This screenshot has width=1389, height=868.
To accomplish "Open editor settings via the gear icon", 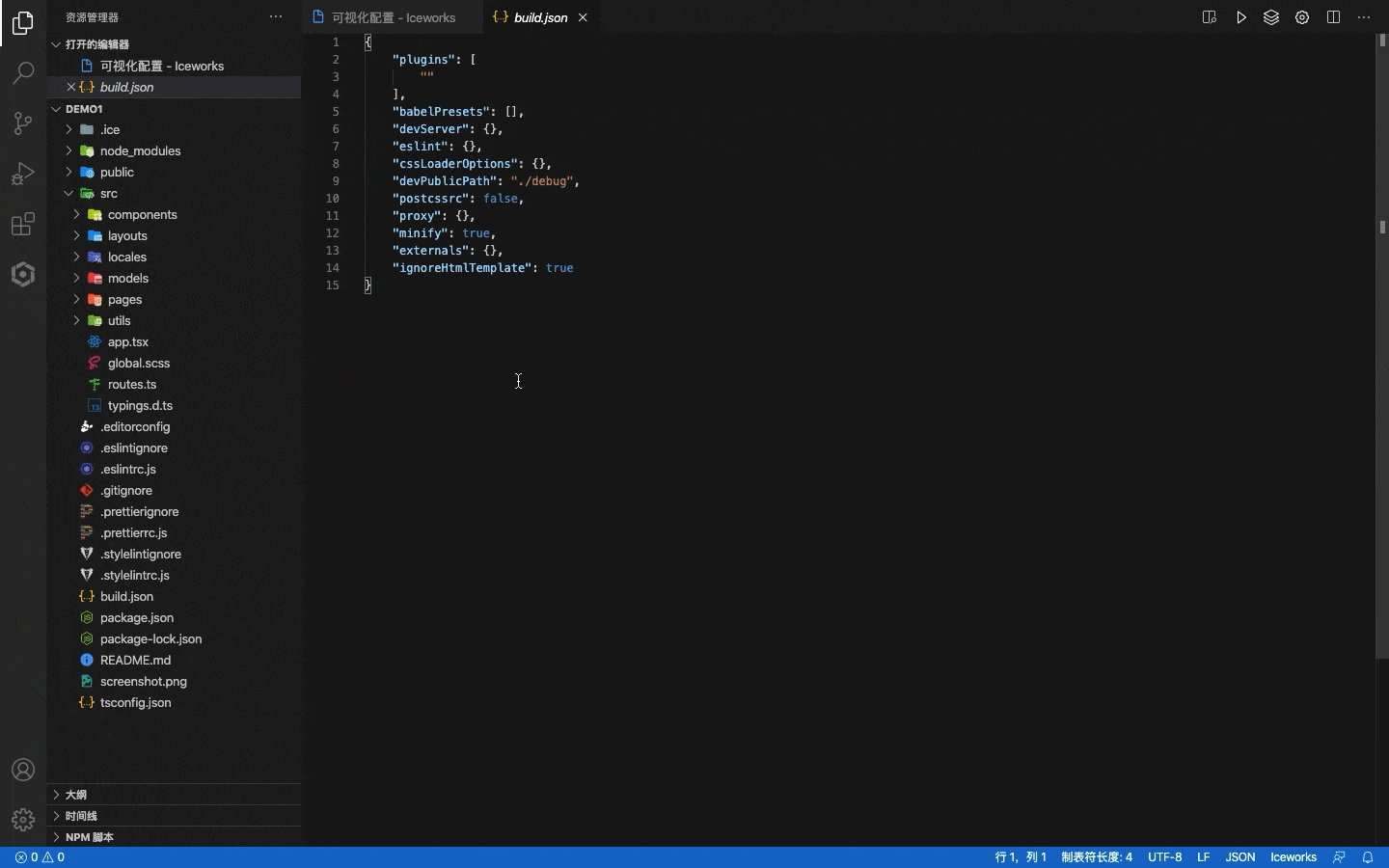I will coord(1303,16).
